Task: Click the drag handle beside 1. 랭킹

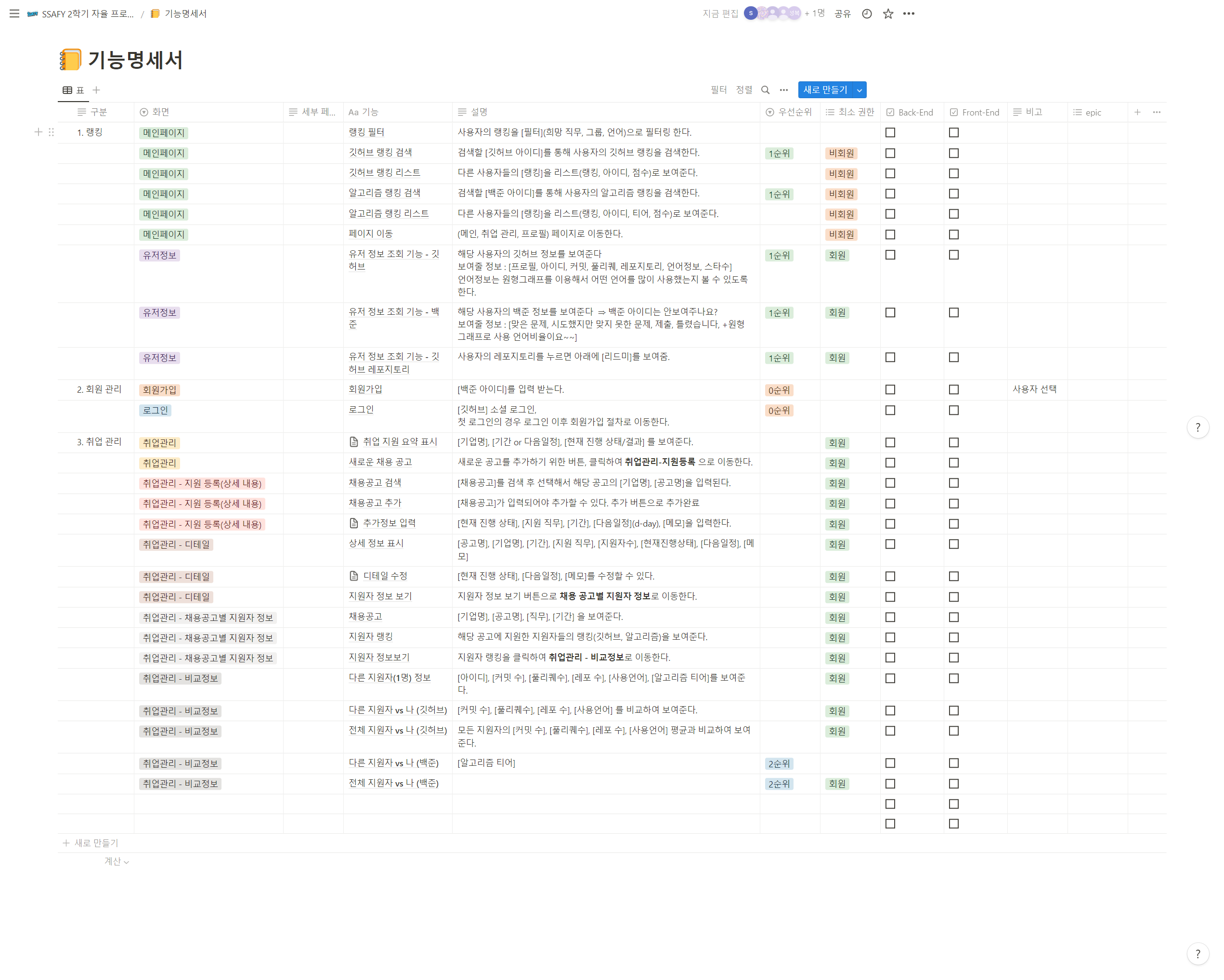Action: [x=51, y=132]
